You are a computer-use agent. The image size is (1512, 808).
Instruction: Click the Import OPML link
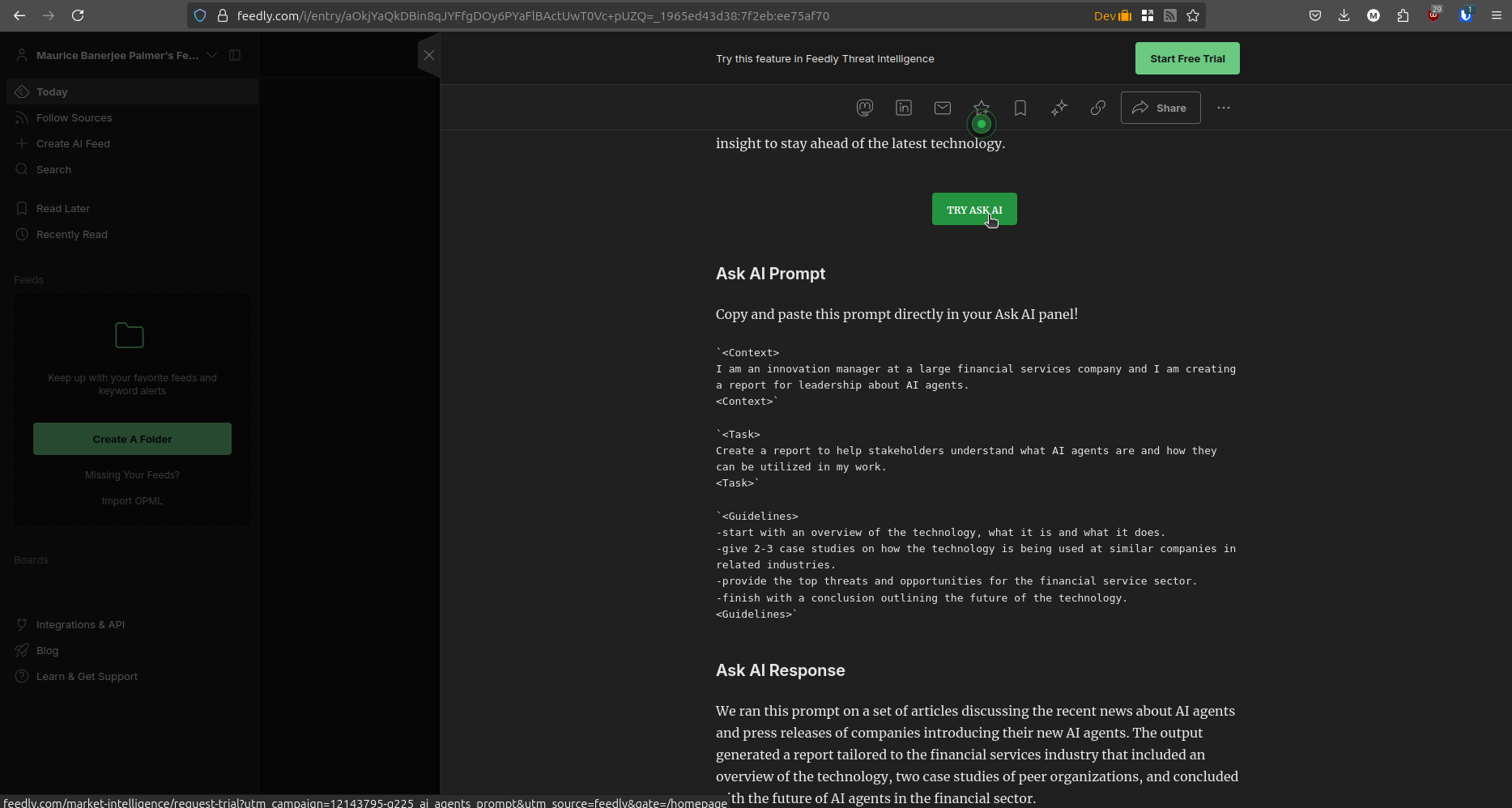131,500
